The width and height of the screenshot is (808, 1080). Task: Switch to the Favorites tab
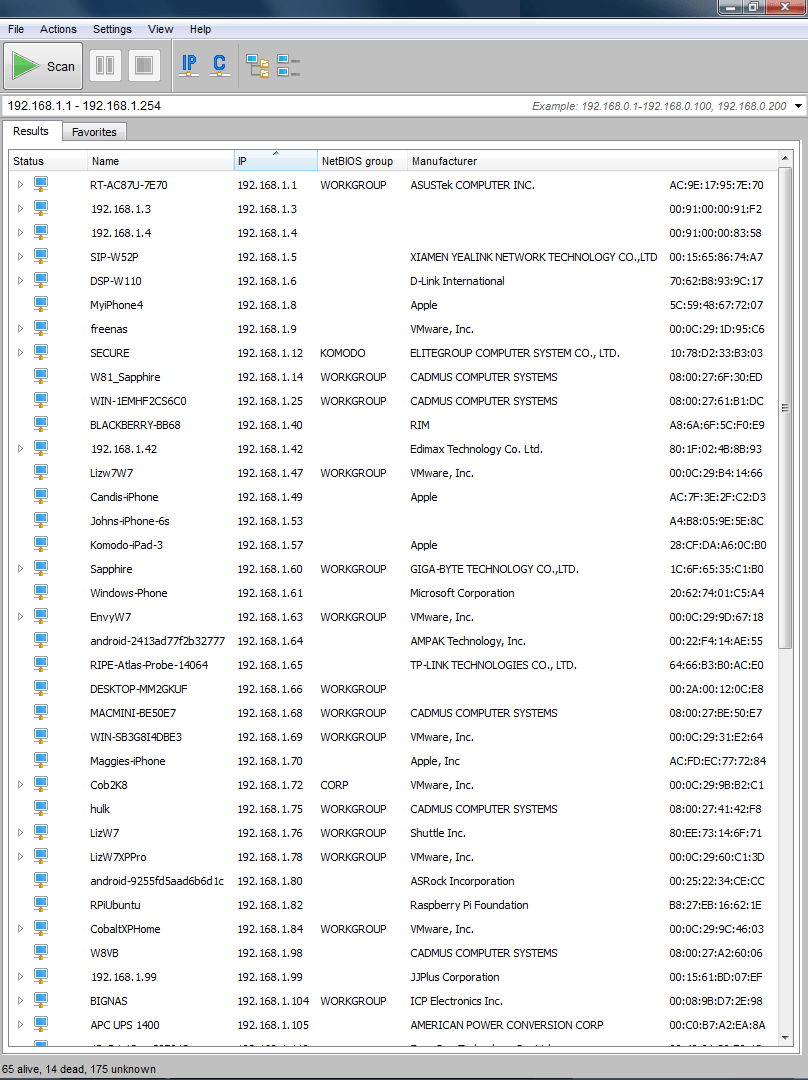94,132
